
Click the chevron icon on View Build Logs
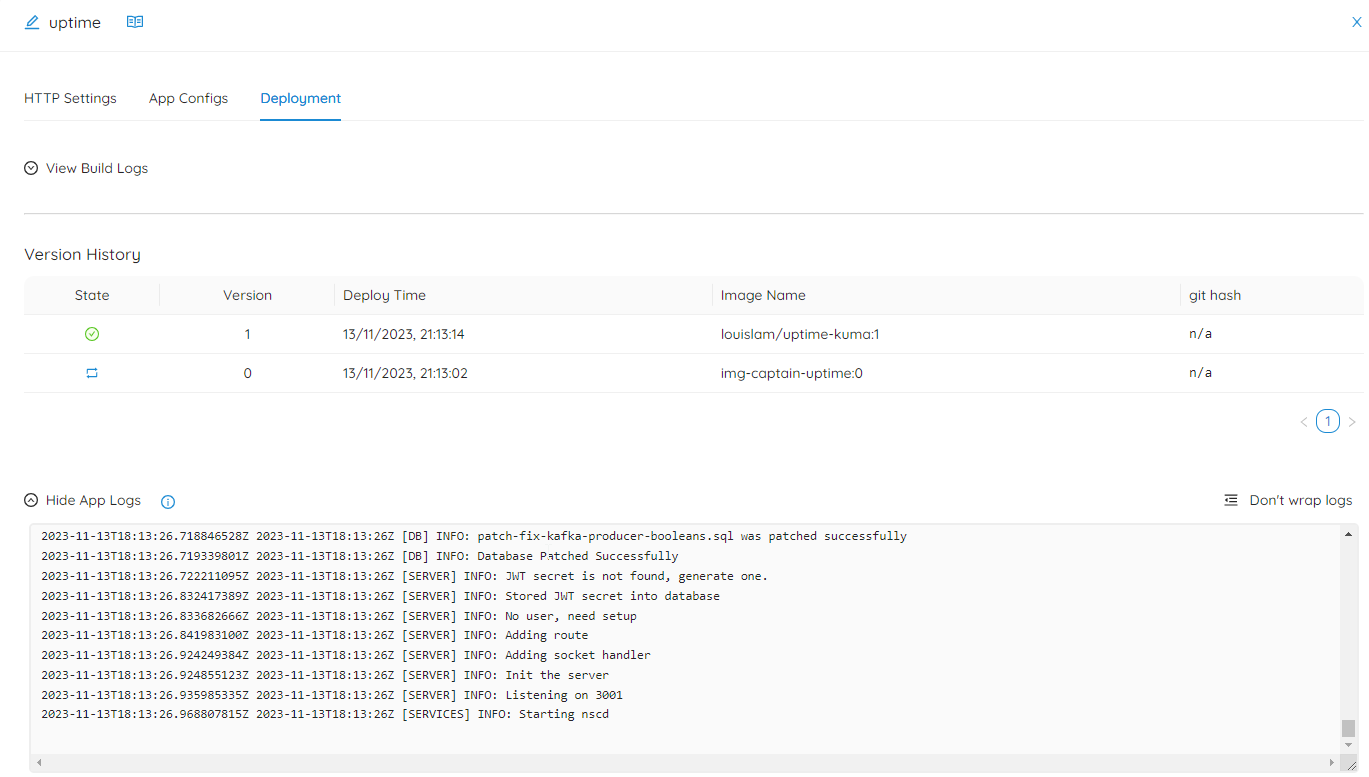(30, 167)
